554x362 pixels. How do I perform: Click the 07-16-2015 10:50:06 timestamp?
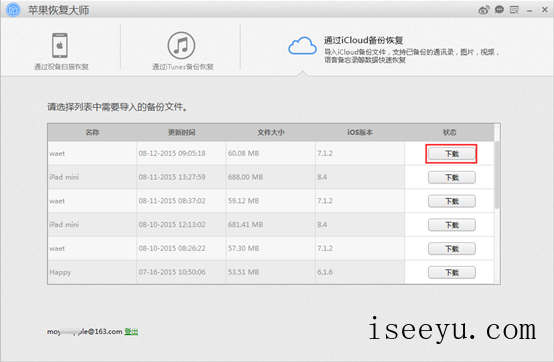pos(172,272)
